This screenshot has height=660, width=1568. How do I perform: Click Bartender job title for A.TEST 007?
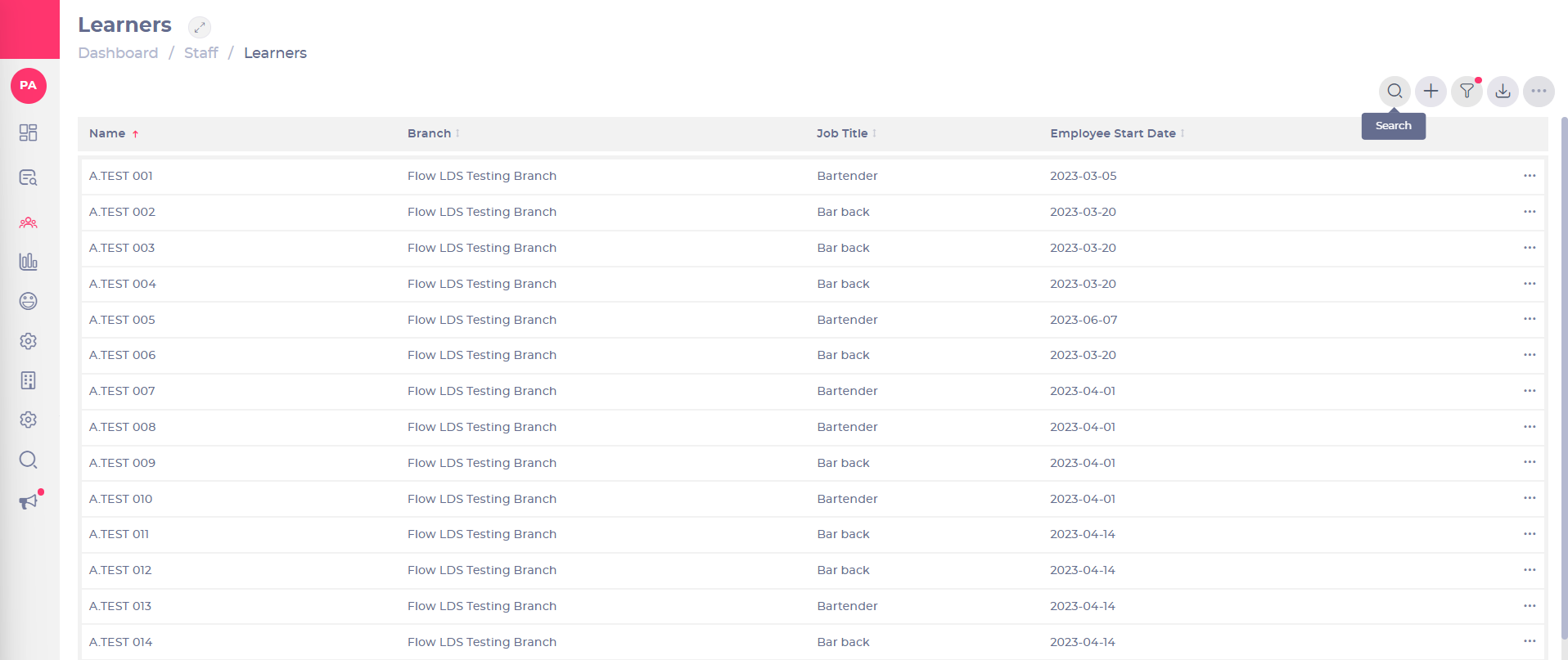tap(847, 391)
